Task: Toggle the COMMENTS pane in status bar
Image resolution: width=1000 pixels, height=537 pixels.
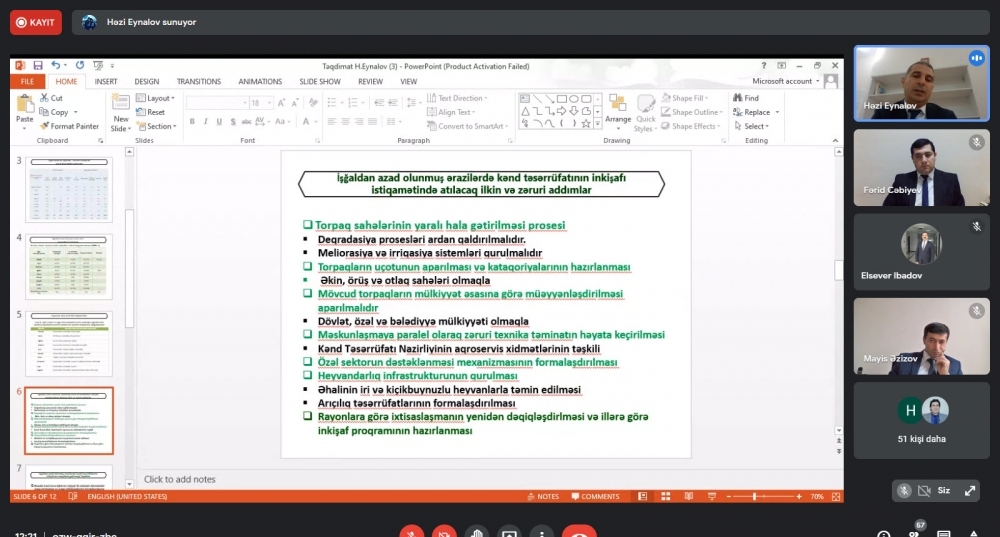Action: tap(595, 496)
